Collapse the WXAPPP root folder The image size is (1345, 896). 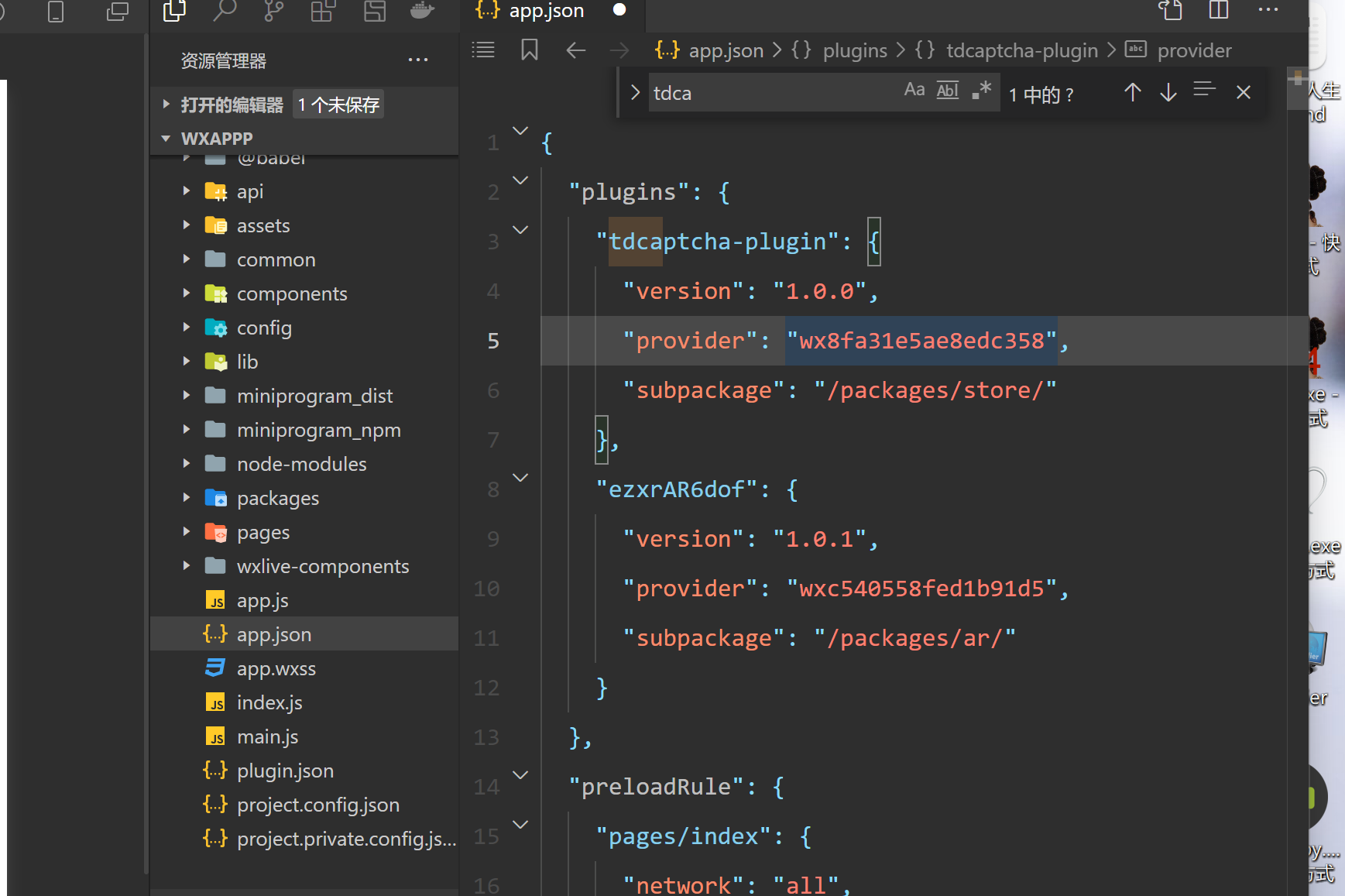point(165,139)
